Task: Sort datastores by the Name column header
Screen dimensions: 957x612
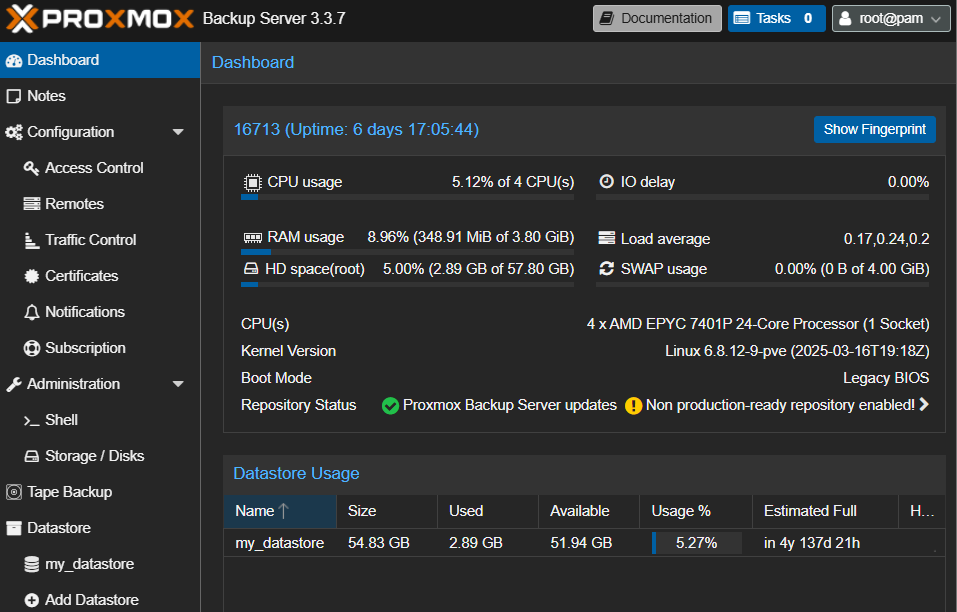Action: pos(255,511)
